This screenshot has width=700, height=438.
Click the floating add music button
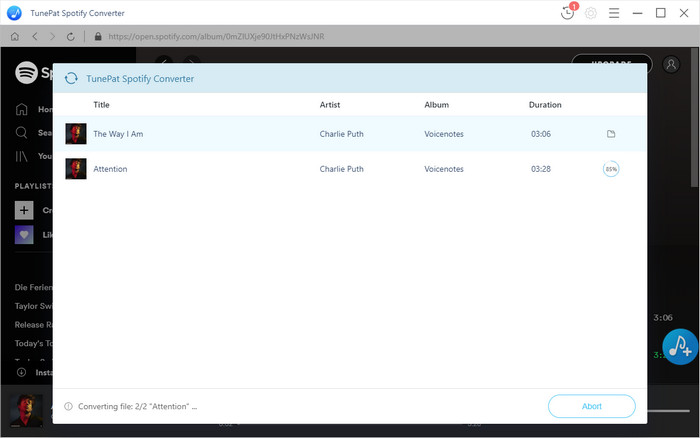click(x=680, y=346)
